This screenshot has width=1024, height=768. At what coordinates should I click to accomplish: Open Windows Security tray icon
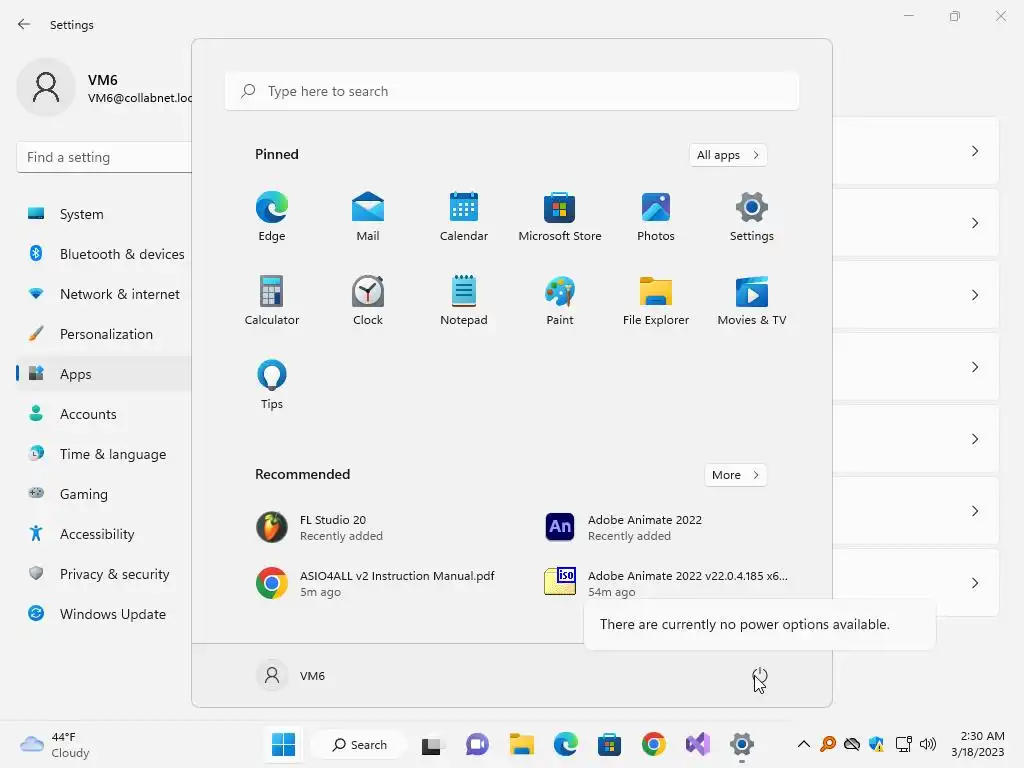pyautogui.click(x=876, y=744)
